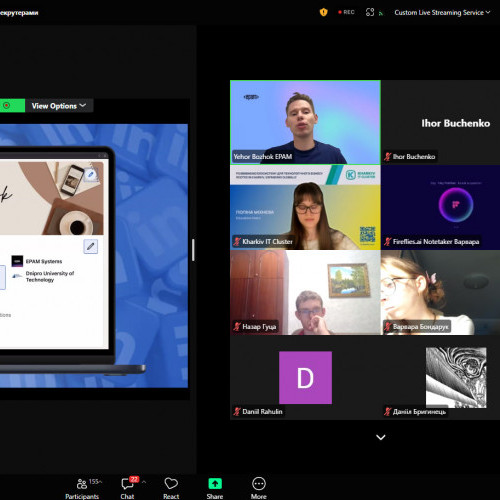Select the Kharkiv IT Cluster video tile

305,207
